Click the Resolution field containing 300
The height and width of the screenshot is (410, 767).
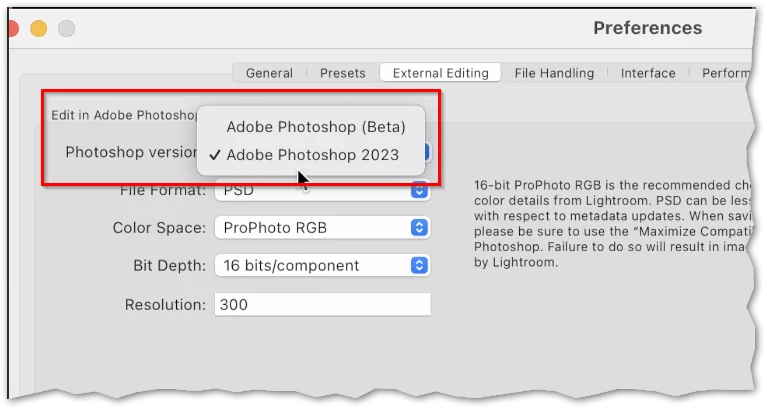pos(322,304)
